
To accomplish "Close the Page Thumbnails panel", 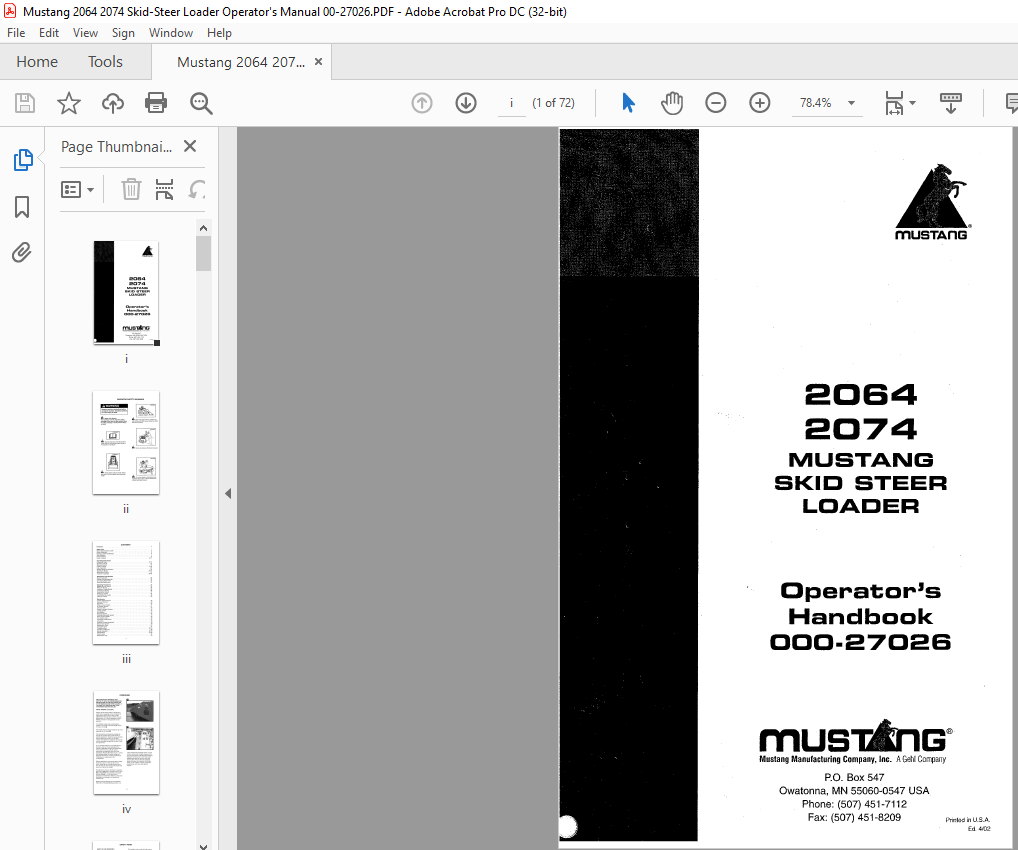I will pos(190,146).
